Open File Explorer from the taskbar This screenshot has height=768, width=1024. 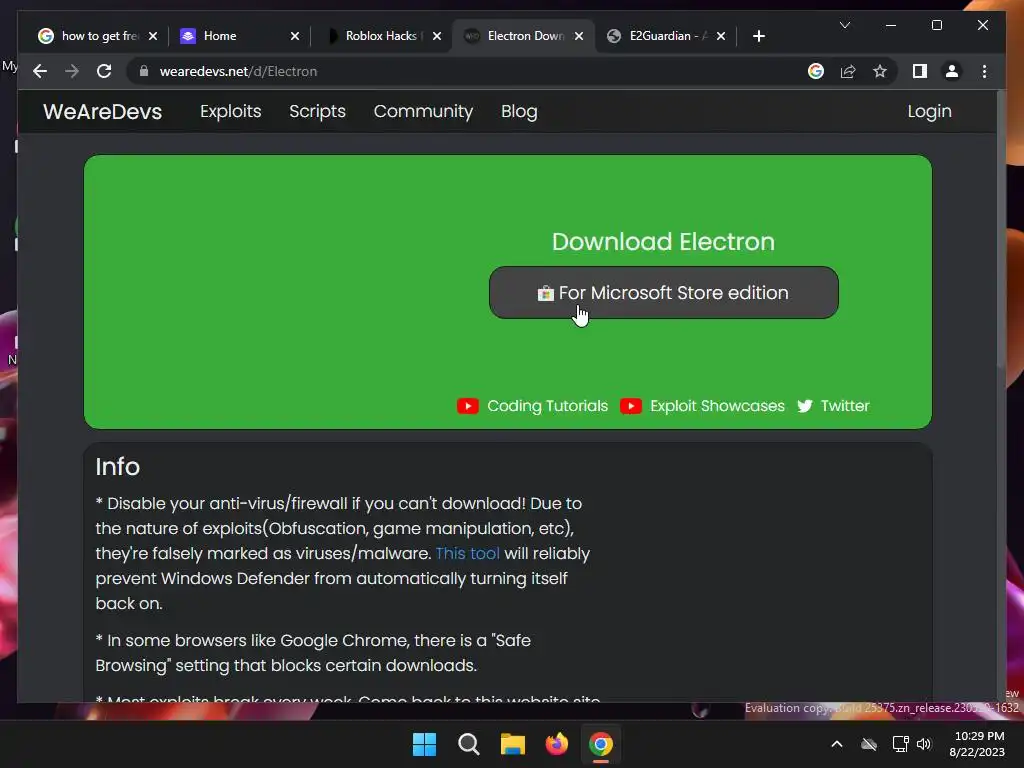pos(513,744)
